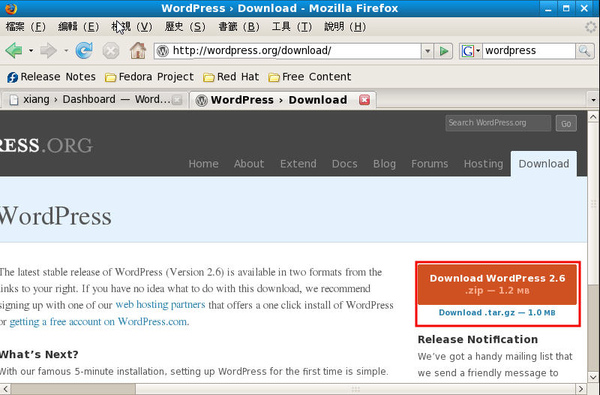Viewport: 600px width, 395px height.
Task: Open the Docs nav link
Action: click(345, 164)
